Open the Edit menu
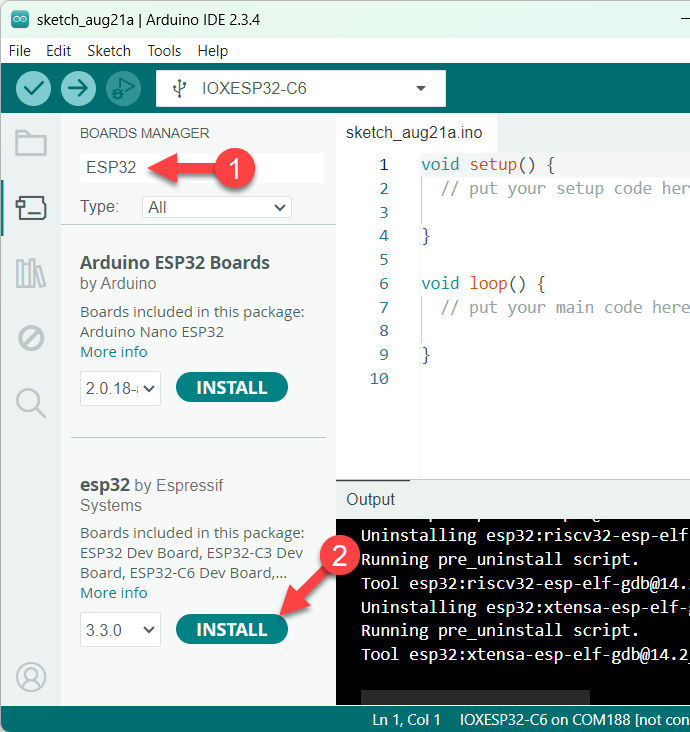The image size is (690, 732). coord(58,50)
